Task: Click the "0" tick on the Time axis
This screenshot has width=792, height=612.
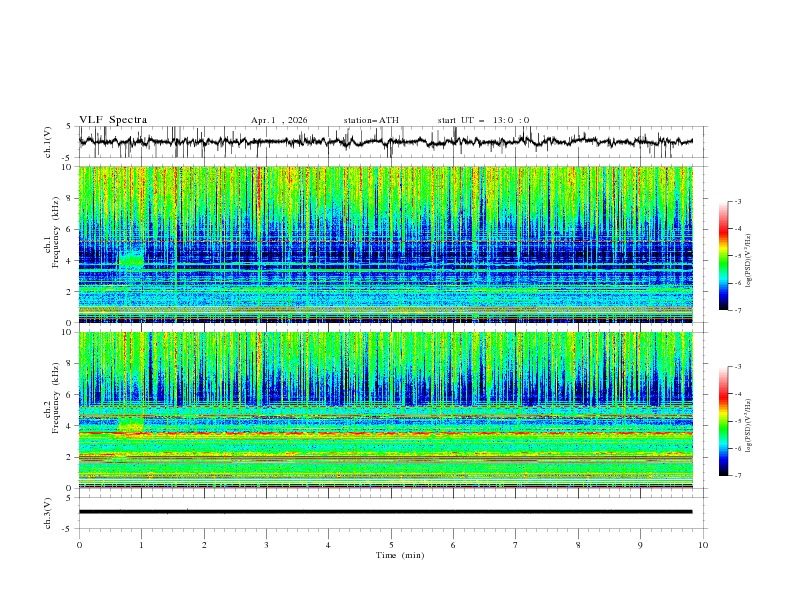Action: (x=79, y=545)
